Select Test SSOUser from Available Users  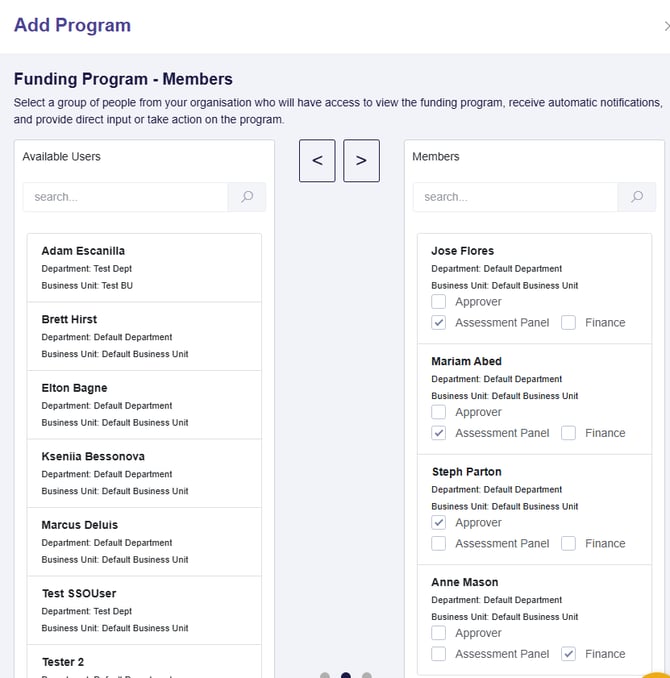click(x=144, y=610)
